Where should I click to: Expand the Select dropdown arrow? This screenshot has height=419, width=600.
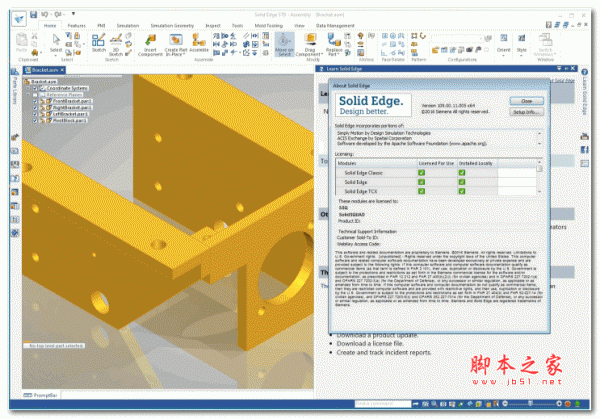[56, 55]
